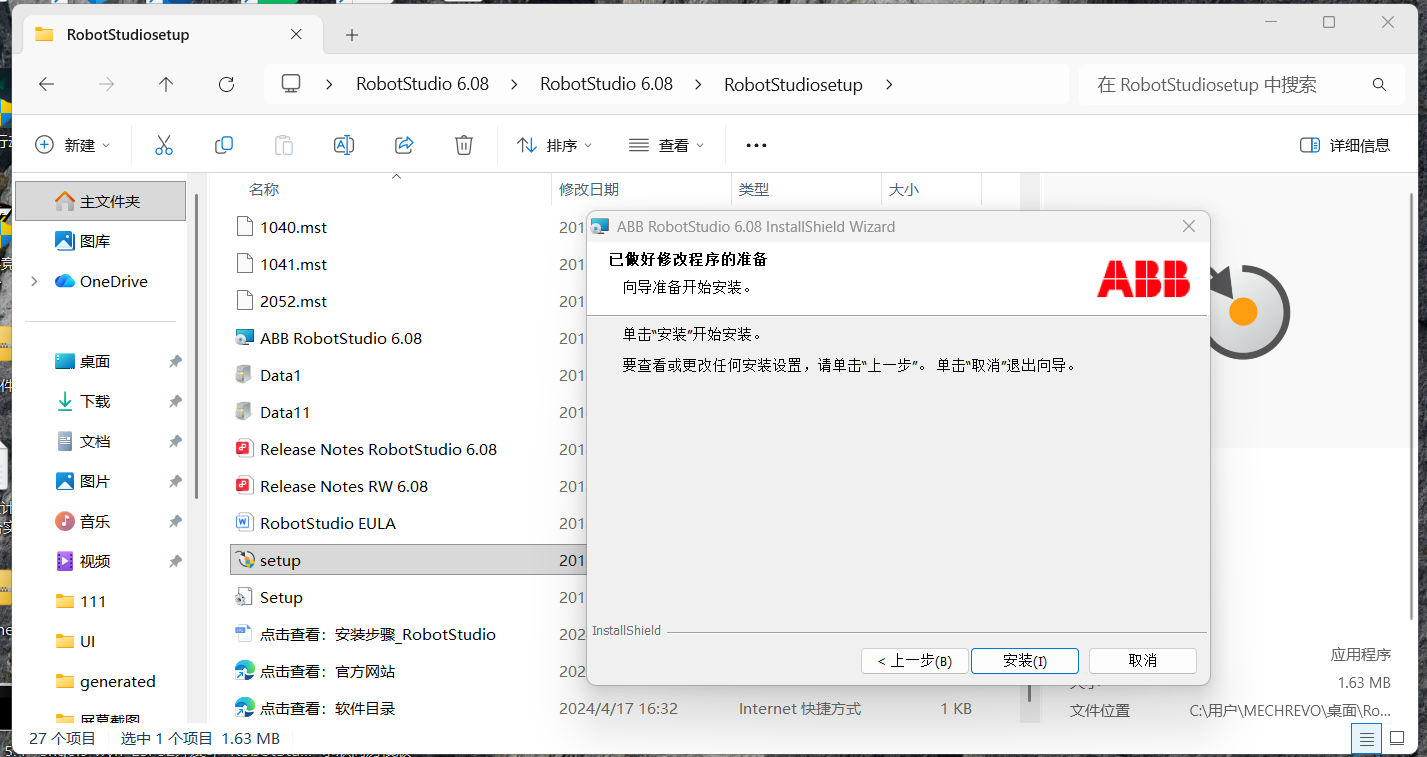Click the navigation pane vertical scrollbar
The width and height of the screenshot is (1427, 757).
tap(197, 345)
